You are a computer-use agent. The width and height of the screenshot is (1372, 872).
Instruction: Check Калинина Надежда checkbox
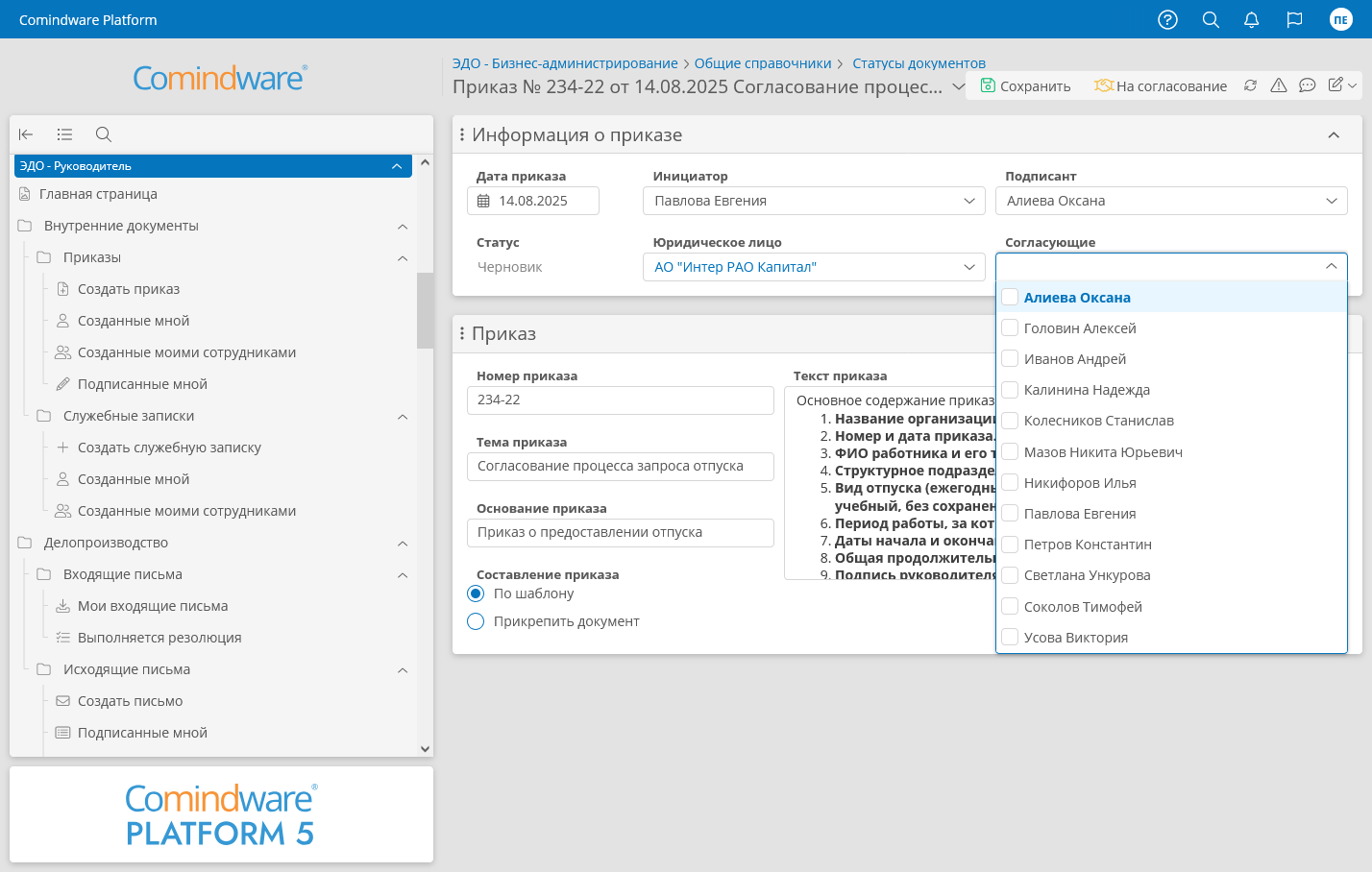point(1010,389)
